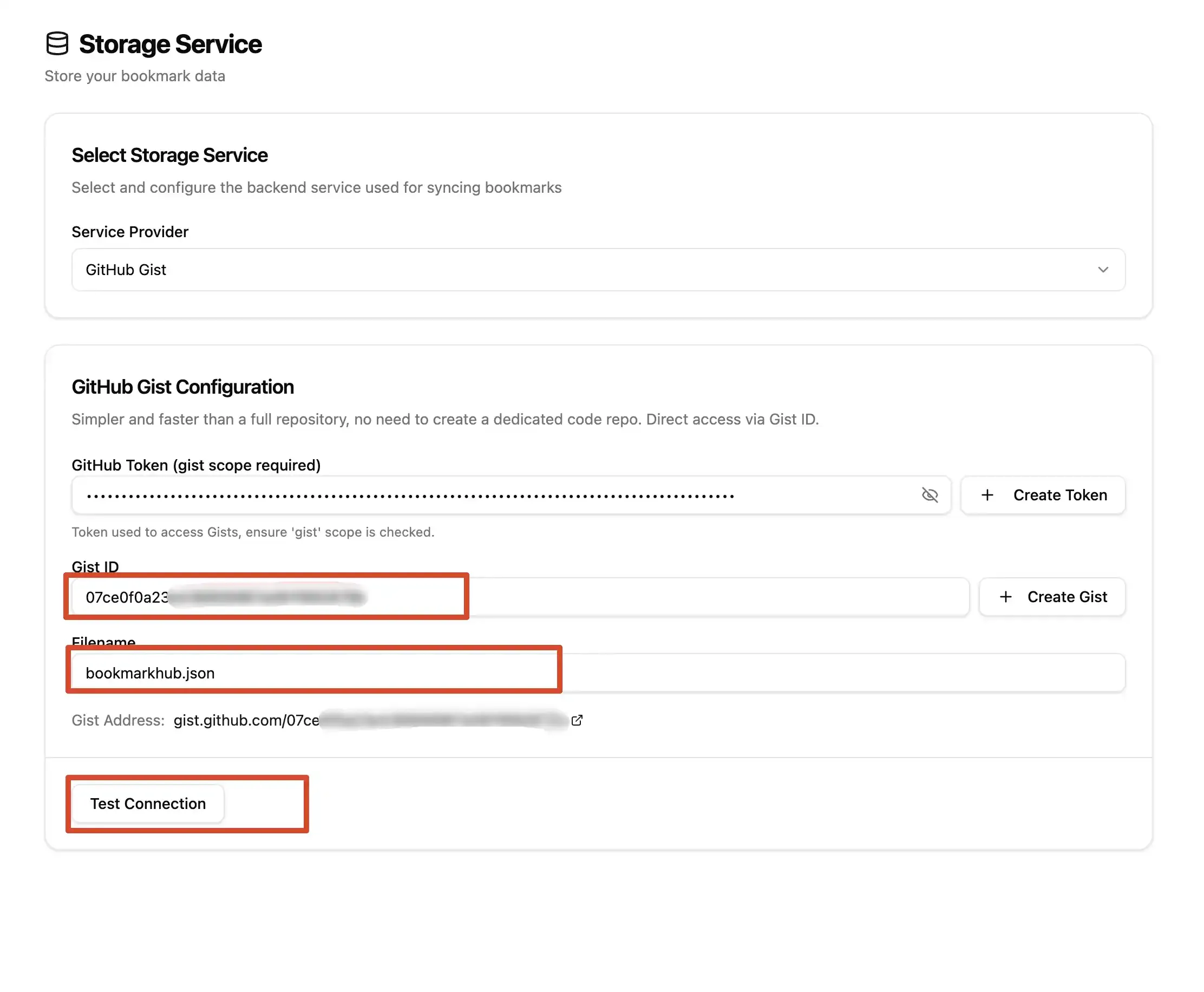Click the plus icon beside Create Gist
Screen dimensions: 1204x992
coord(1005,597)
